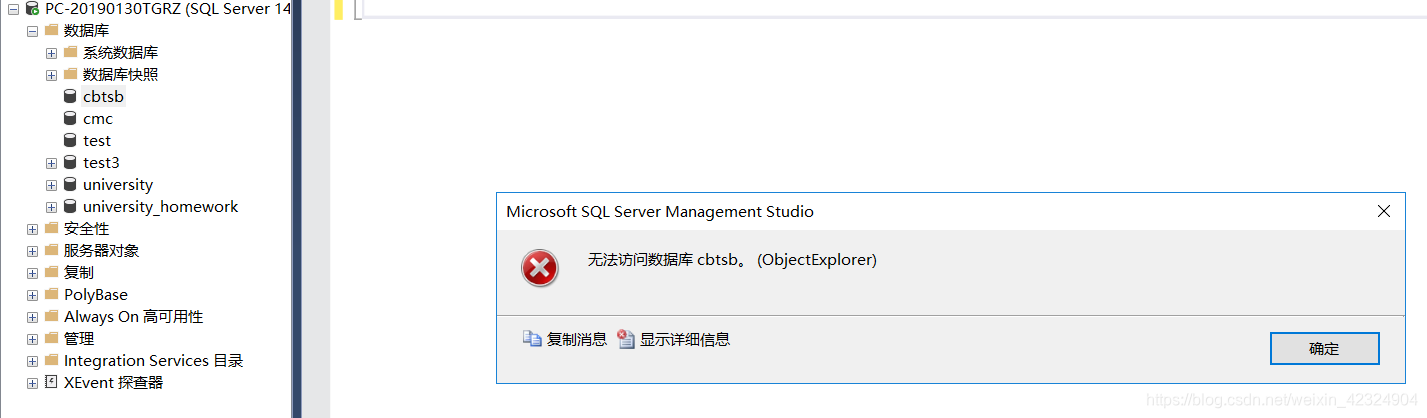Select the PolyBase tree item

96,295
